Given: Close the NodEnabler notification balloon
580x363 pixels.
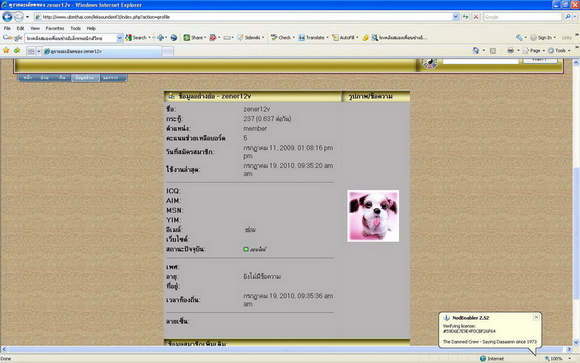Looking at the screenshot, I should [x=536, y=317].
